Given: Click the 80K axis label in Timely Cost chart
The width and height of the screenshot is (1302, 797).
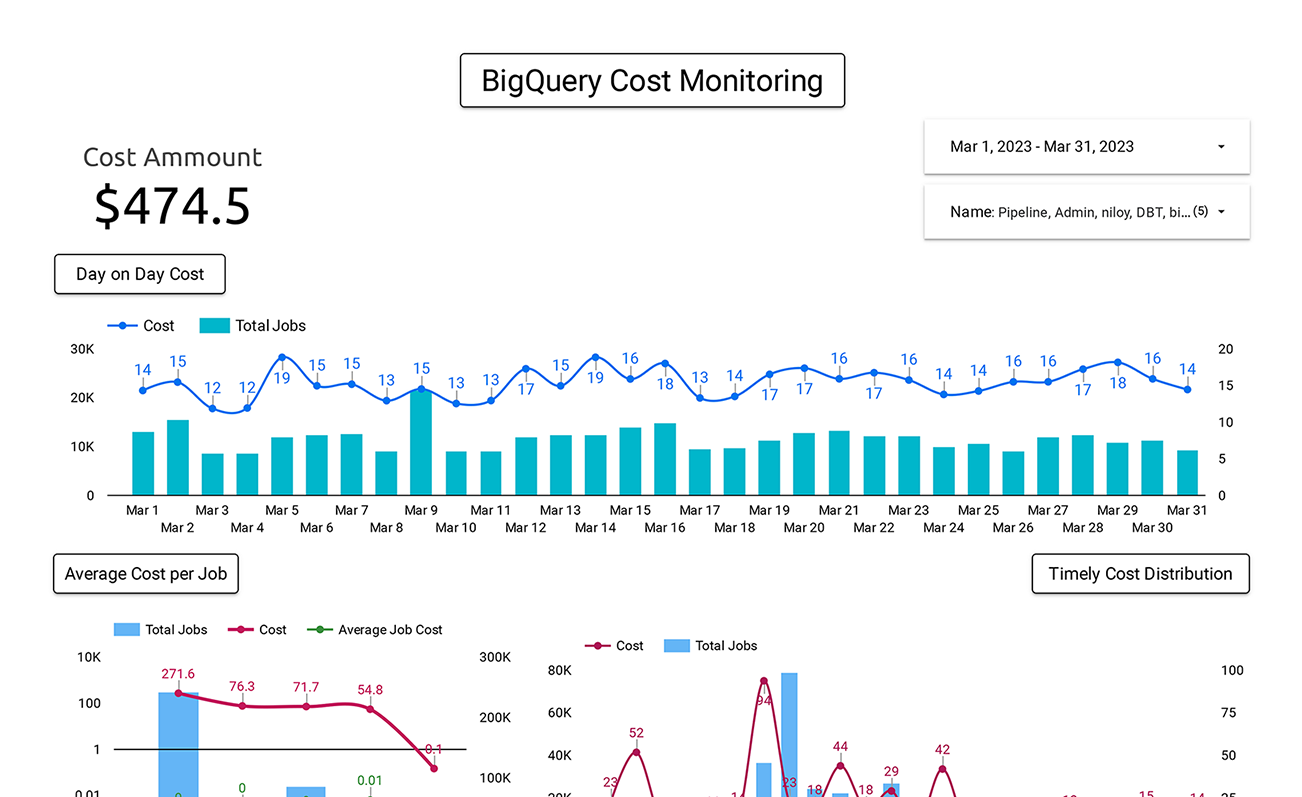Looking at the screenshot, I should click(560, 670).
